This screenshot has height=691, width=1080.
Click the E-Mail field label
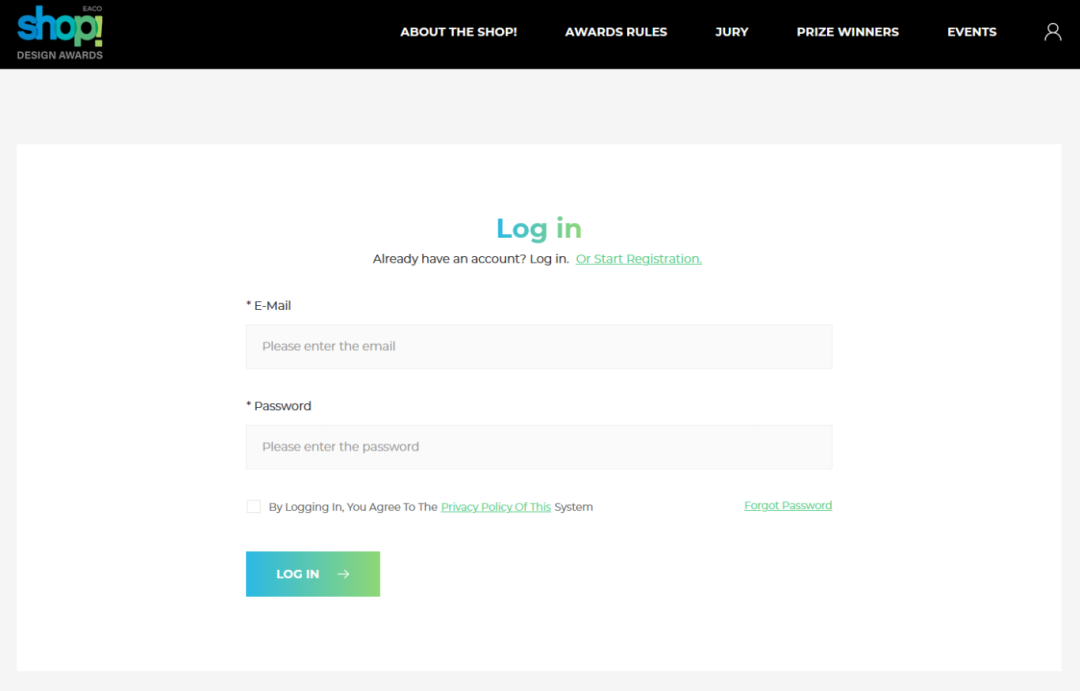click(x=271, y=306)
